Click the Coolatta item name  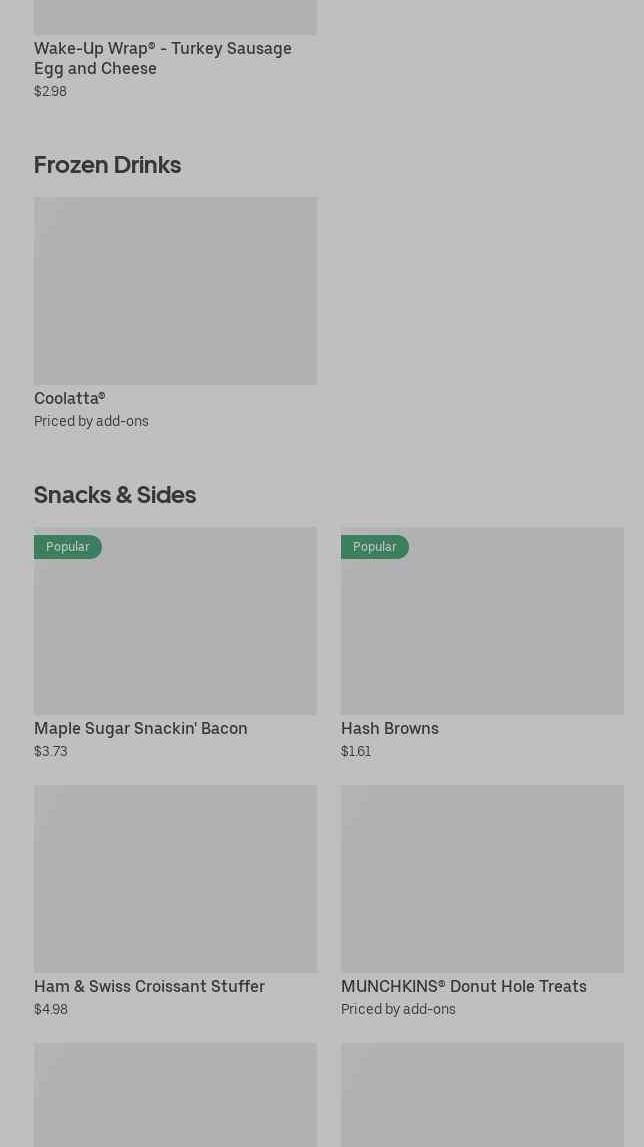69,398
